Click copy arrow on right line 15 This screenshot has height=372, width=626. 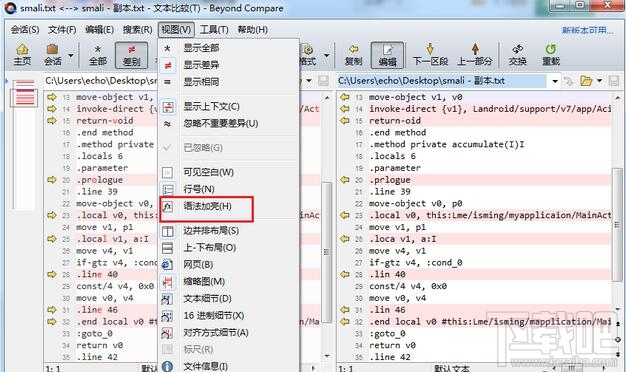point(345,121)
